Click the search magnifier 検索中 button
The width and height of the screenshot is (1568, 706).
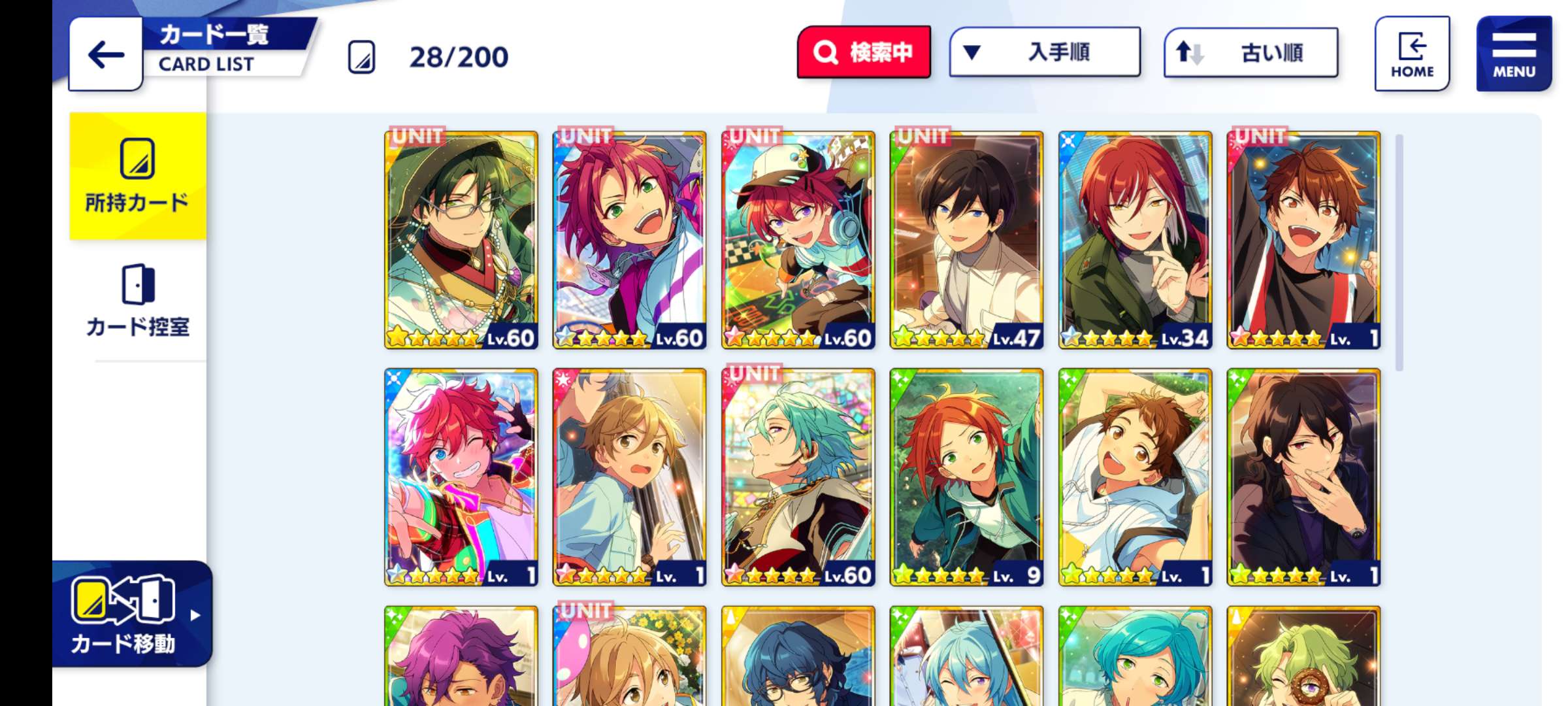coord(864,52)
